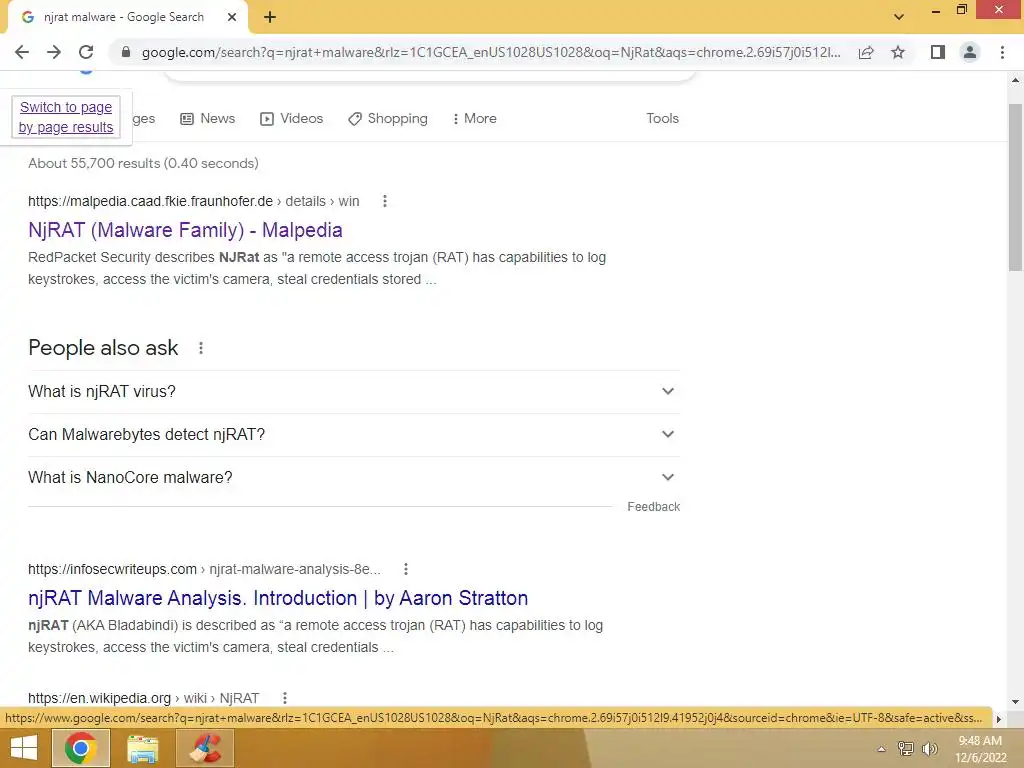Open the Windows Start menu
The width and height of the screenshot is (1024, 768).
tap(24, 748)
